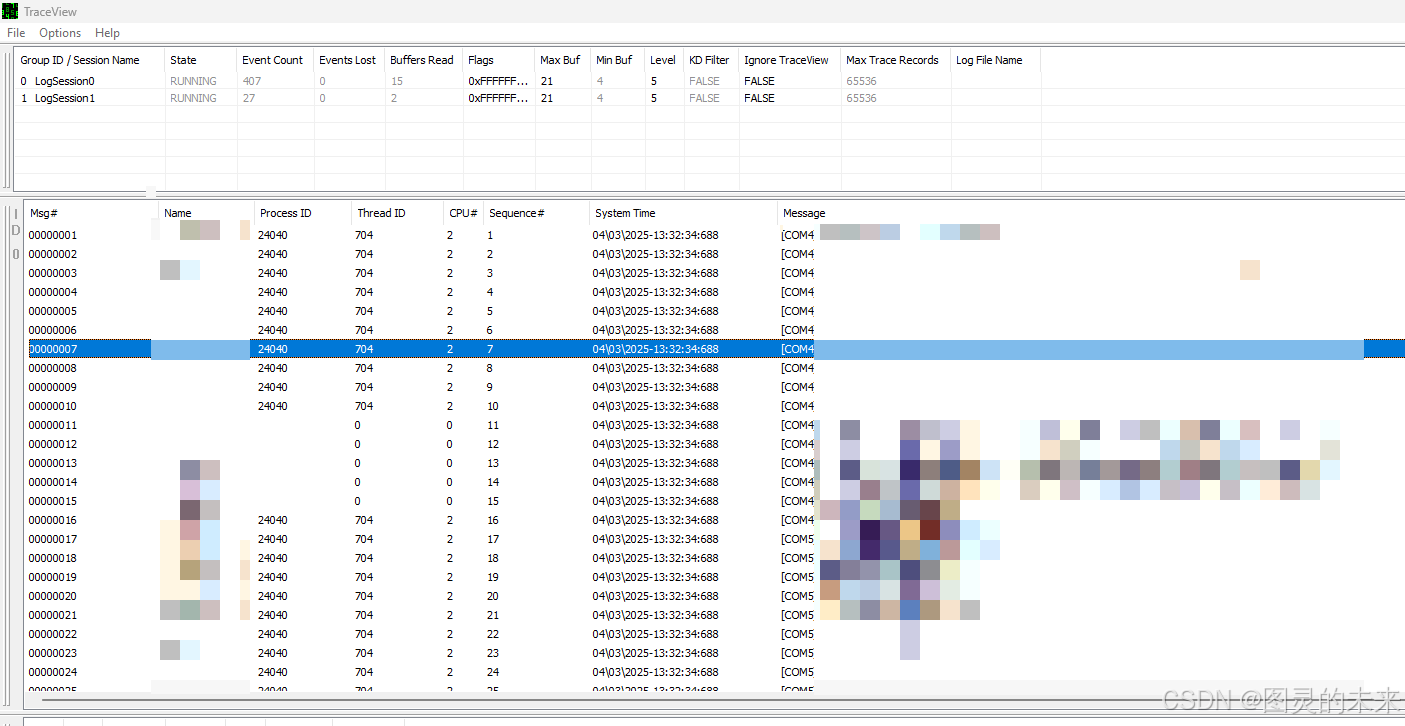1405x726 pixels.
Task: Open the Help menu
Action: click(x=107, y=32)
